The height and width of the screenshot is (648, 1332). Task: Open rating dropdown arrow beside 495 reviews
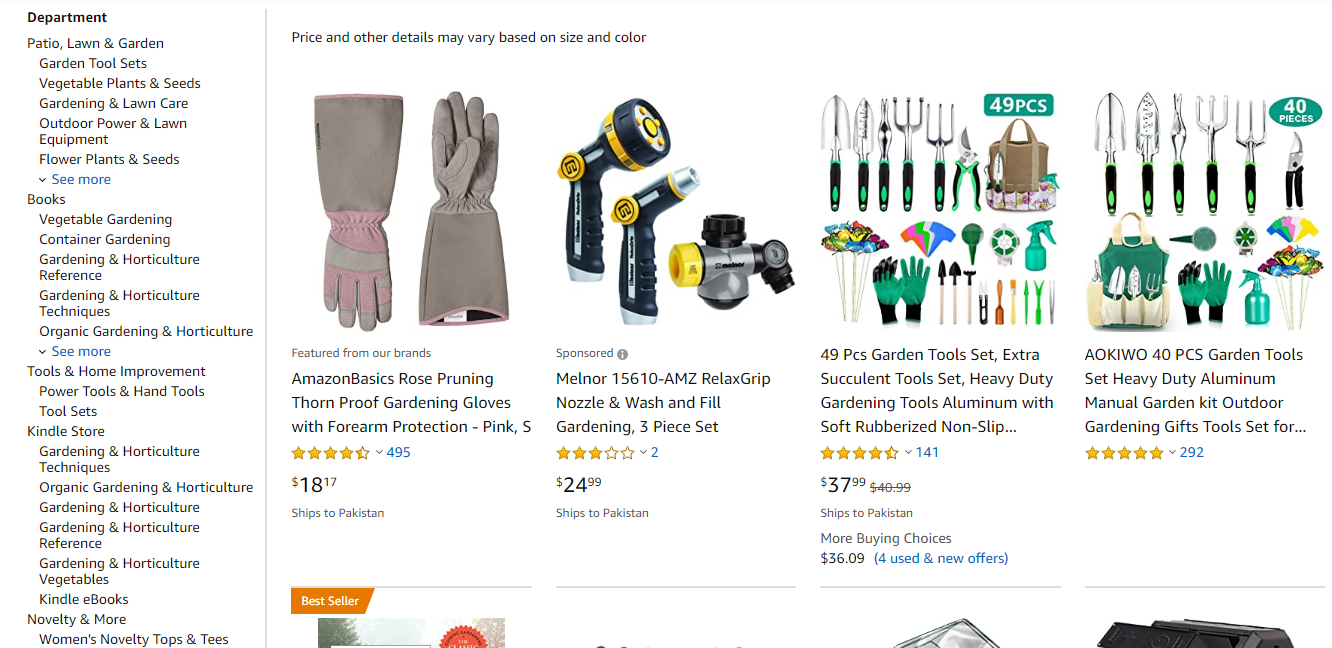(379, 453)
